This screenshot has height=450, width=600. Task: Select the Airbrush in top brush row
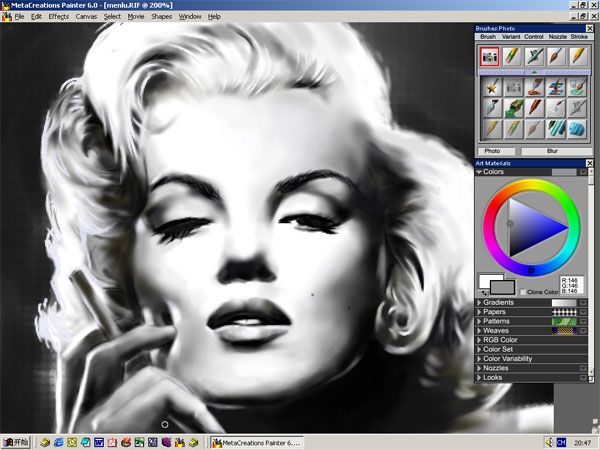point(534,57)
